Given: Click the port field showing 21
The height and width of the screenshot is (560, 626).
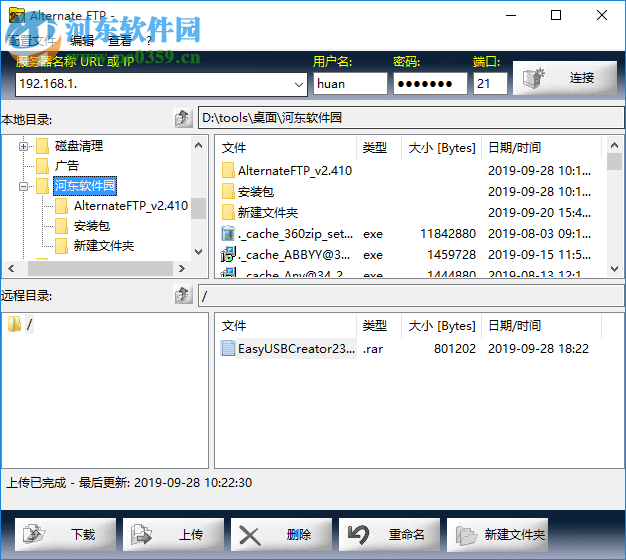Looking at the screenshot, I should (490, 84).
